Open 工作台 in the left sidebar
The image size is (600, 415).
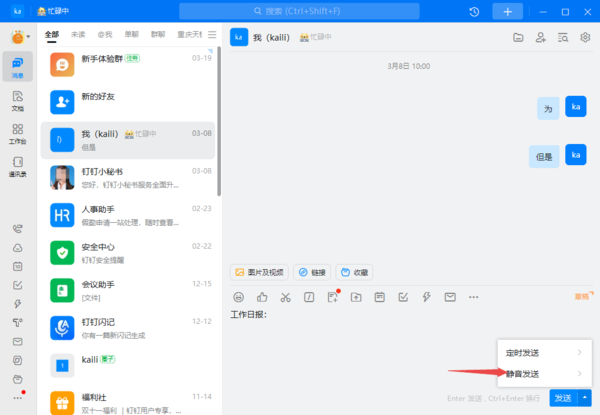tap(18, 133)
